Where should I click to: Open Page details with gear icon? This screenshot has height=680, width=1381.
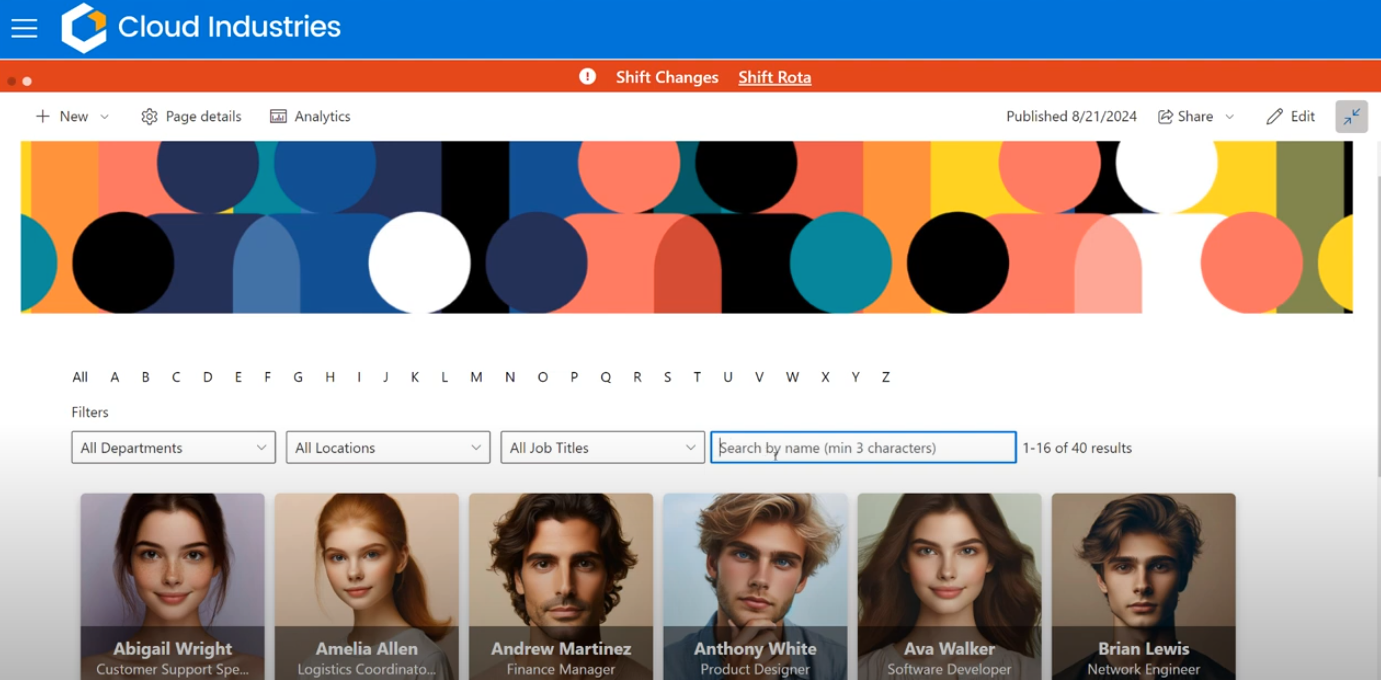coord(191,116)
